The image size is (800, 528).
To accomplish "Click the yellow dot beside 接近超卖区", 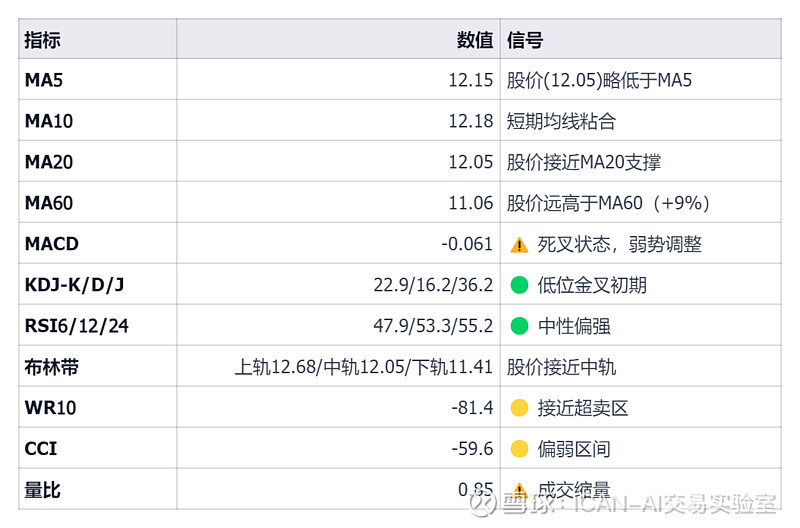I will pyautogui.click(x=518, y=408).
